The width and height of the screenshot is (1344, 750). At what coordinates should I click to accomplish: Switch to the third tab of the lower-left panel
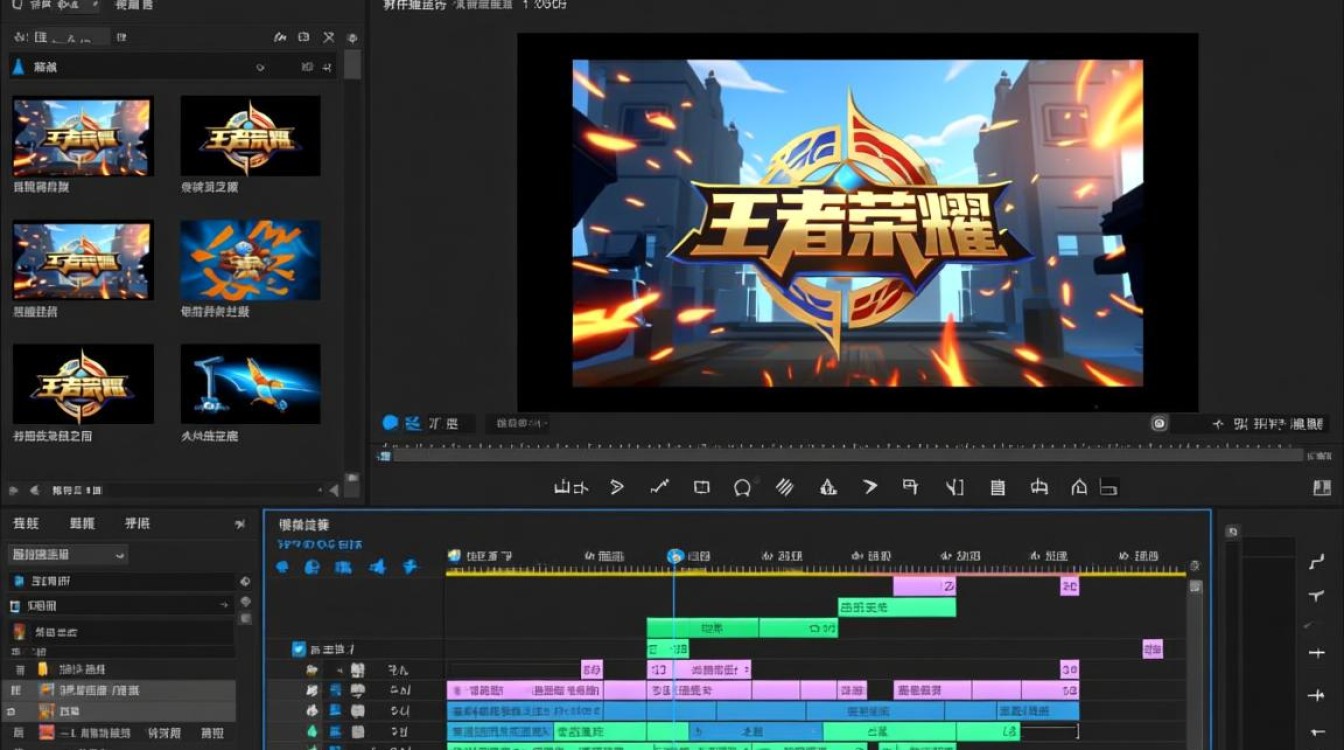point(137,524)
